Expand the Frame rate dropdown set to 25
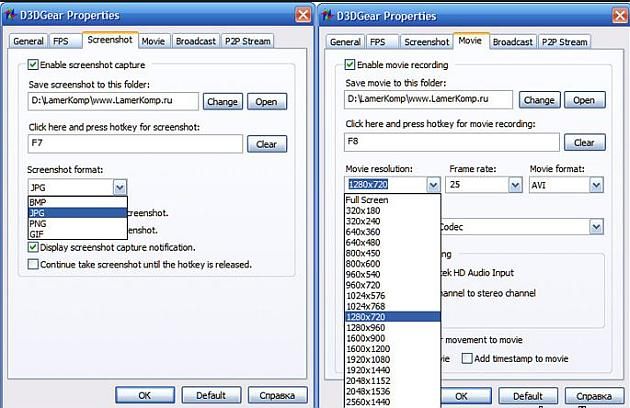The height and width of the screenshot is (408, 630). point(514,185)
